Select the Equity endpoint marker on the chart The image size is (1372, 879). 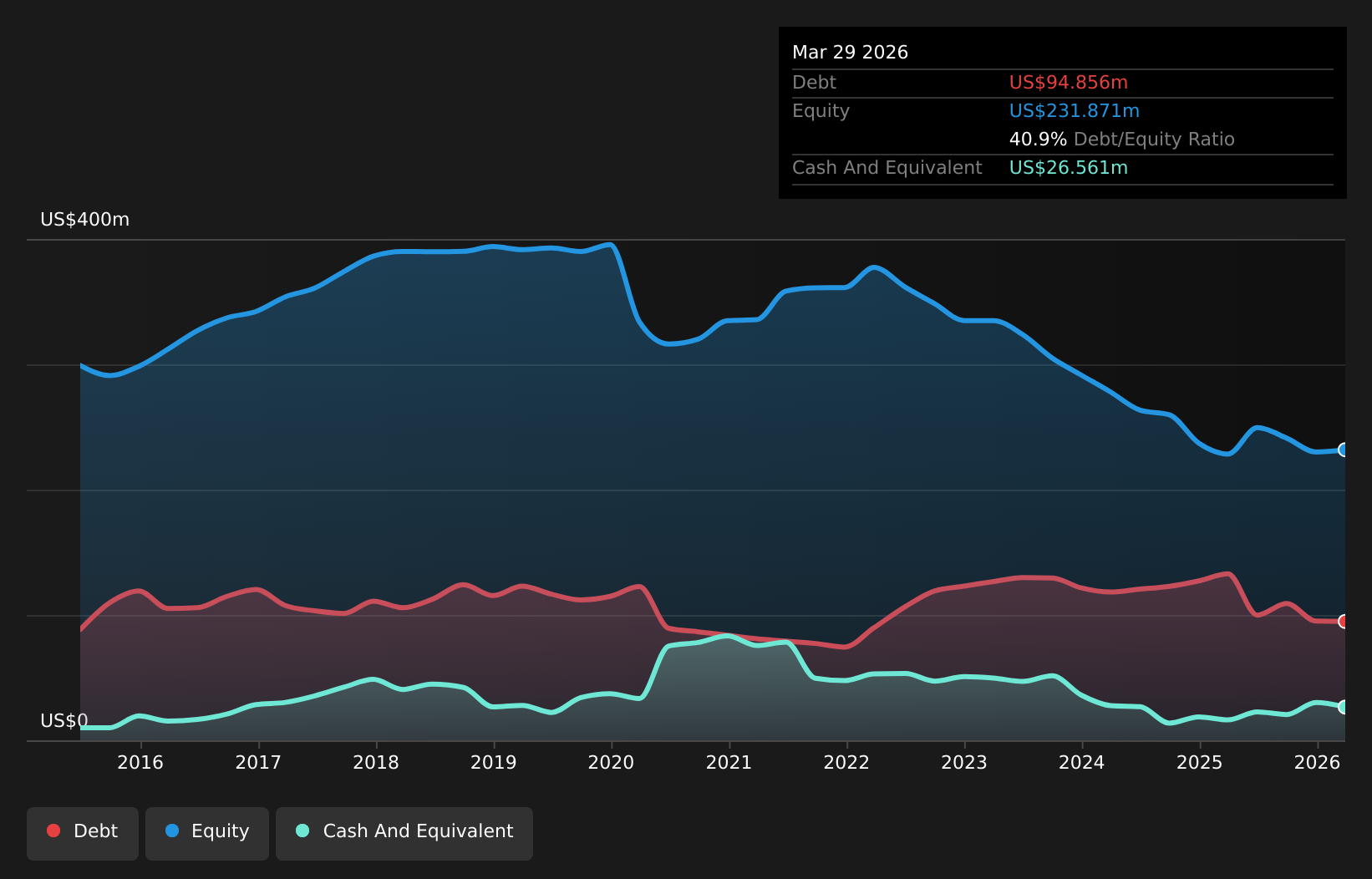point(1344,450)
